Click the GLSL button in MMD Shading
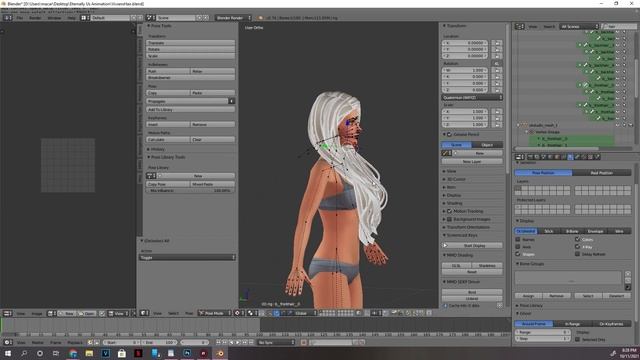The image size is (640, 360). 456,266
